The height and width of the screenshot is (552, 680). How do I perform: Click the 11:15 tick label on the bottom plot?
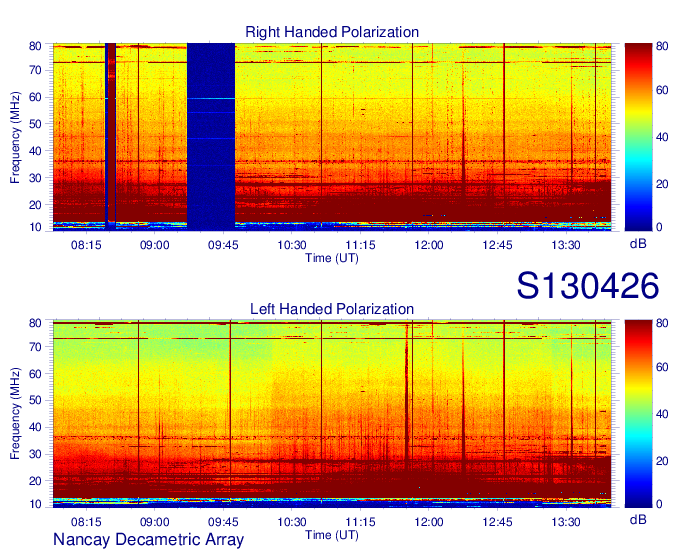coord(360,522)
